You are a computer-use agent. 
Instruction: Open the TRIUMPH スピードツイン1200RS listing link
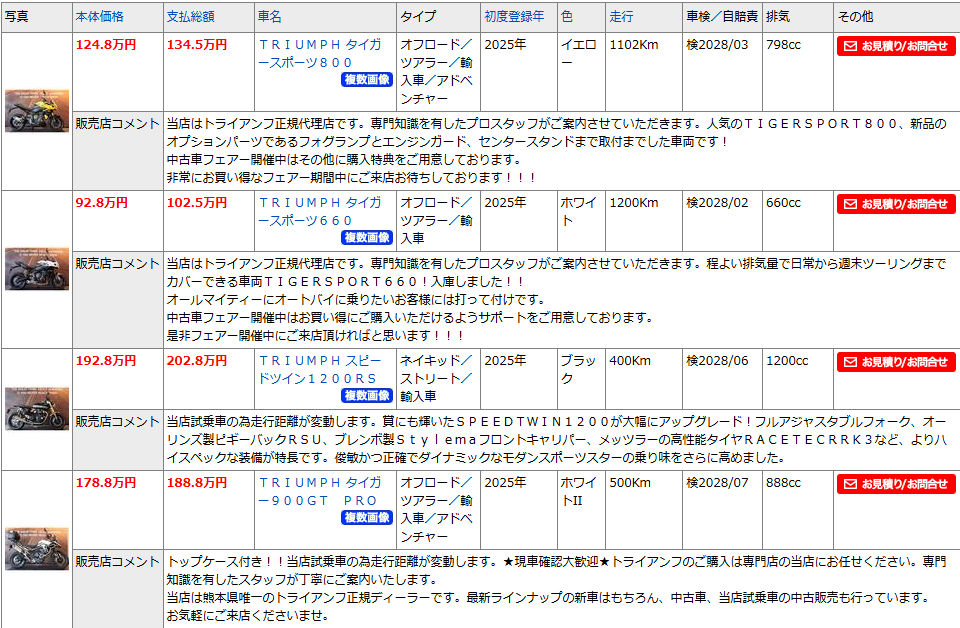(x=319, y=369)
